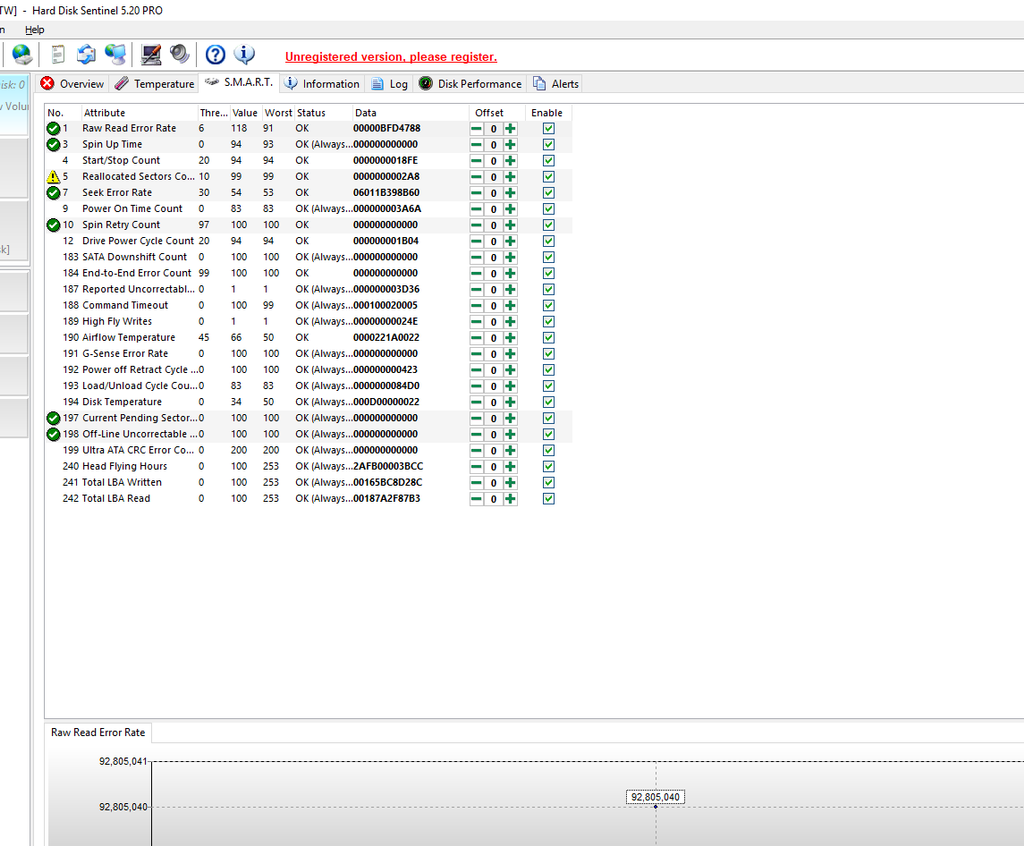Sort by the Status column header
This screenshot has height=846, width=1024.
[323, 112]
